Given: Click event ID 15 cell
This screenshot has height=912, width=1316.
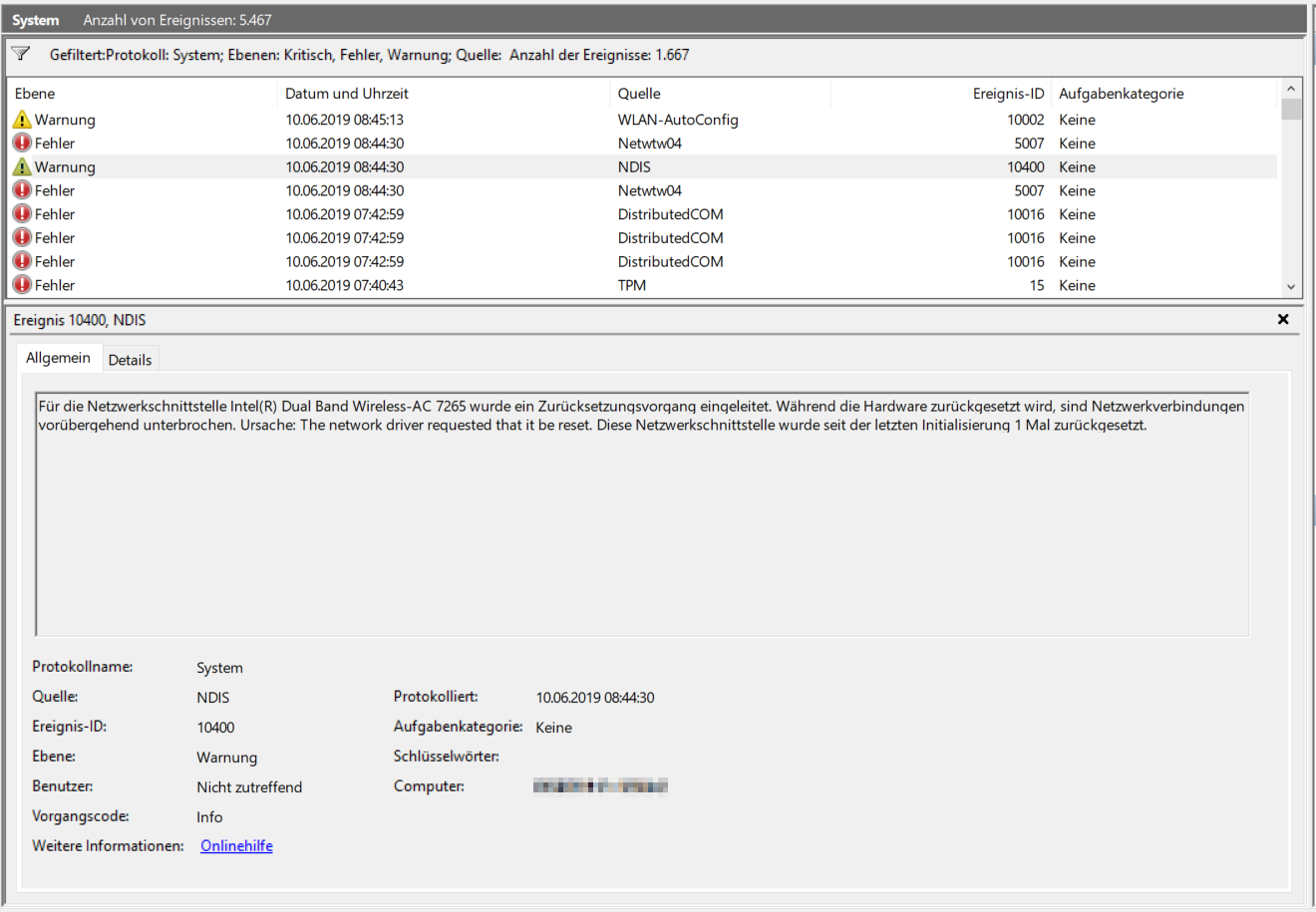Looking at the screenshot, I should (1037, 285).
